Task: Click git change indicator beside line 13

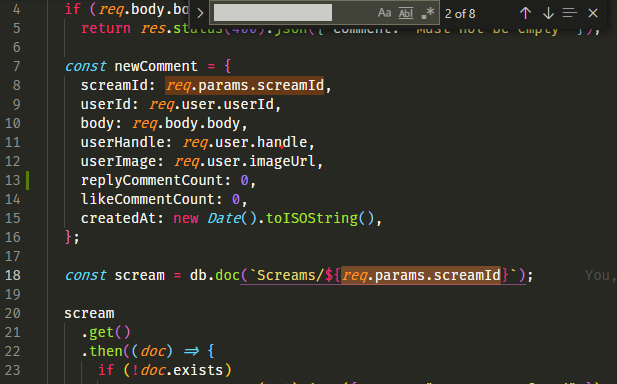Action: click(28, 180)
